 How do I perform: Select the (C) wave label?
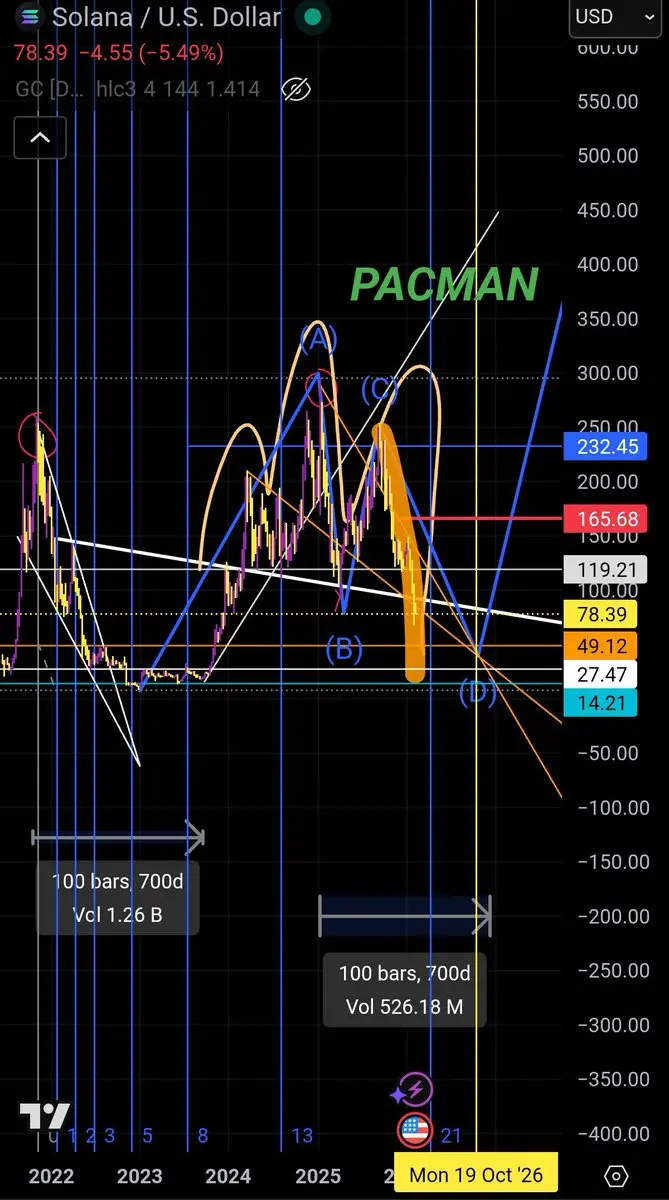(381, 389)
